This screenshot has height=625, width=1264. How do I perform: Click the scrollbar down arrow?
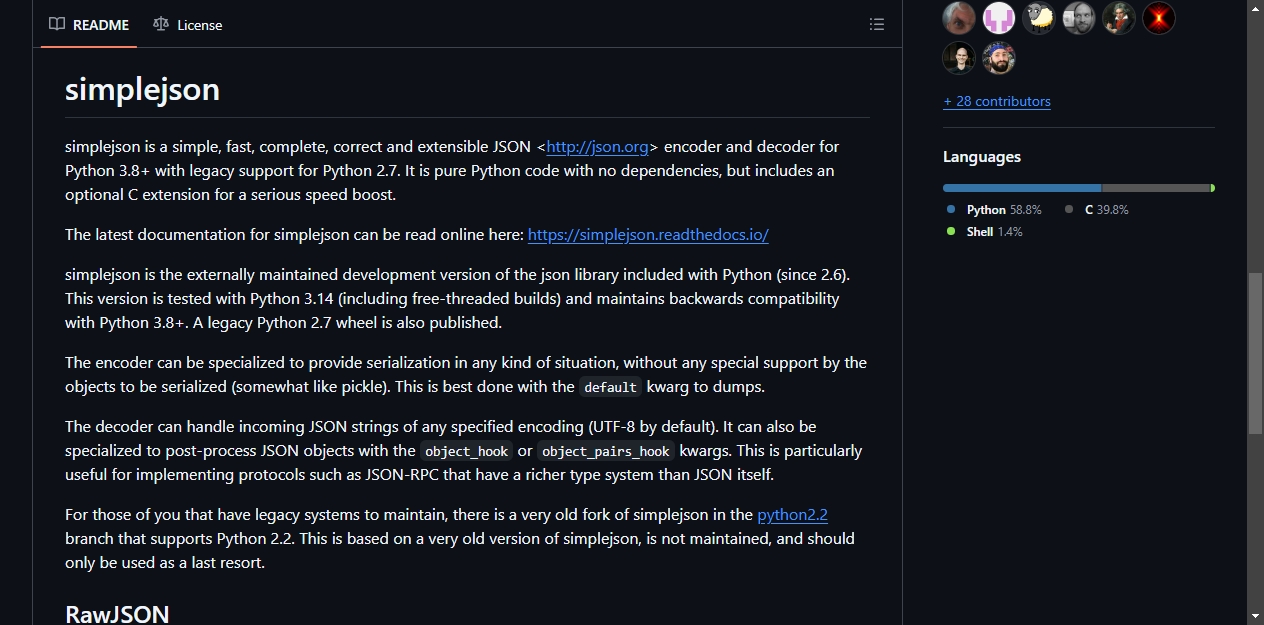tap(1255, 616)
